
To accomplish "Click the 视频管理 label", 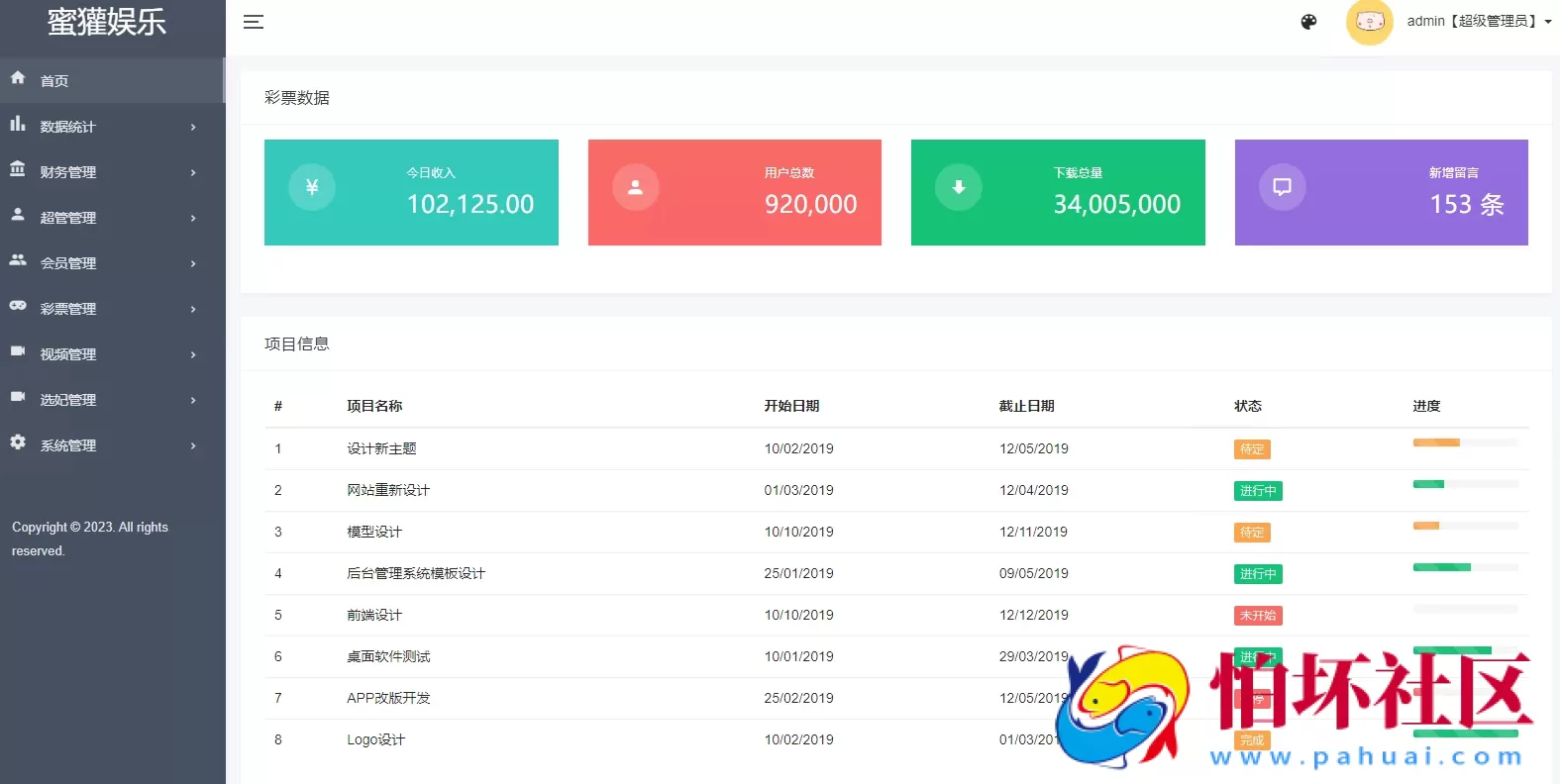I will point(68,354).
